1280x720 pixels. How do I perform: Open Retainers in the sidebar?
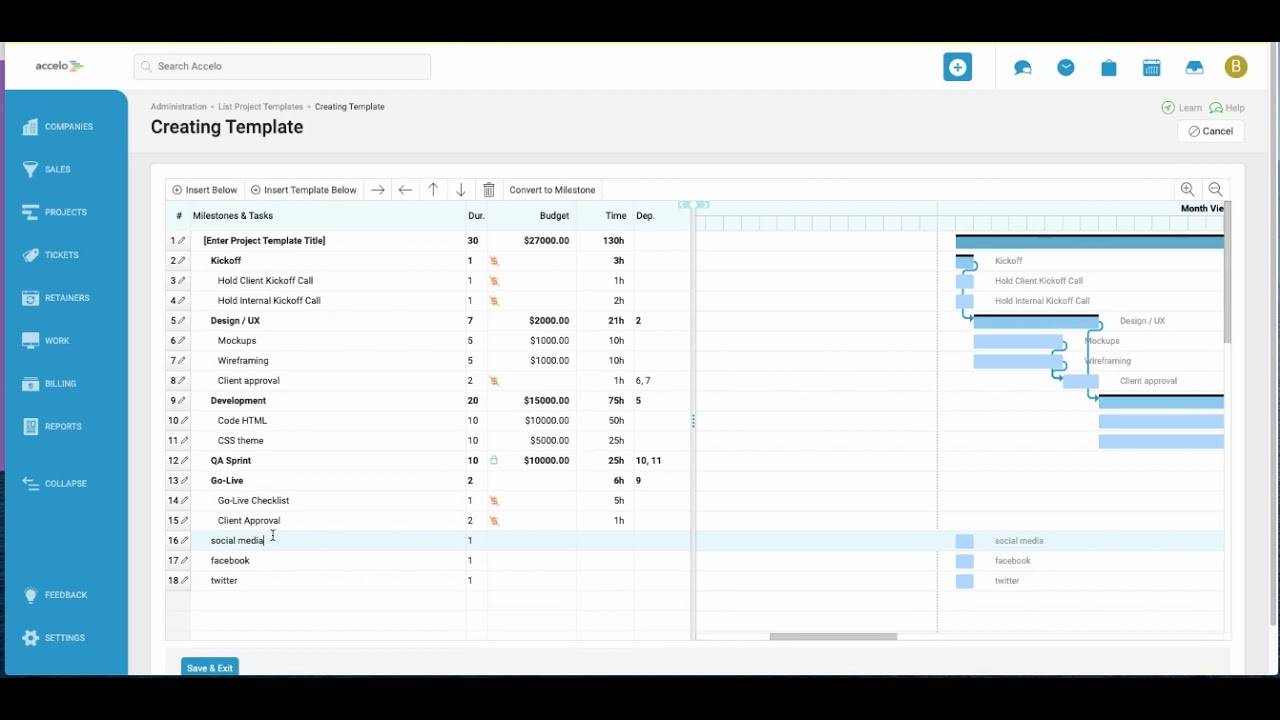click(56, 298)
